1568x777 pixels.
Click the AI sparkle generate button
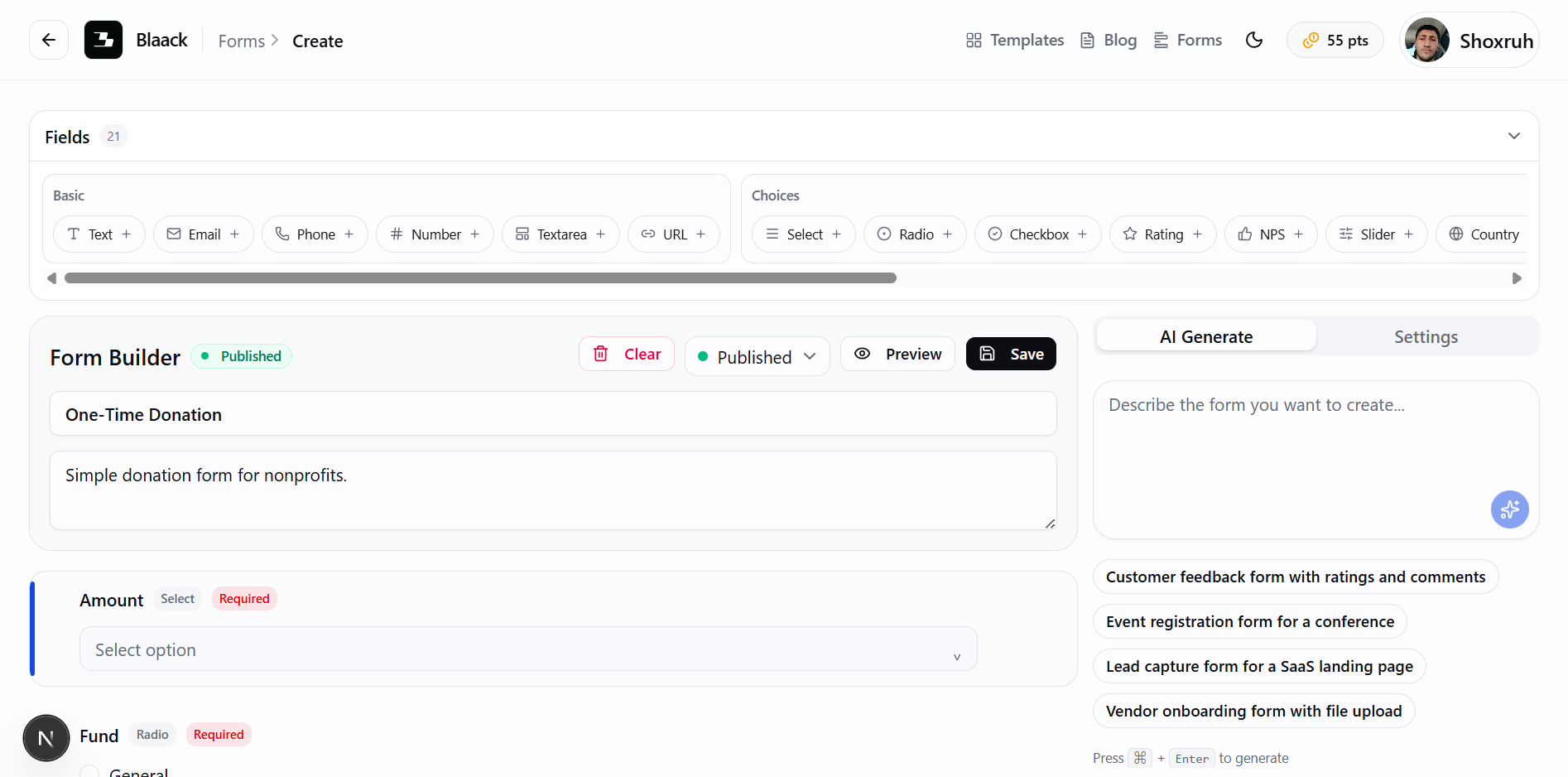(1510, 509)
